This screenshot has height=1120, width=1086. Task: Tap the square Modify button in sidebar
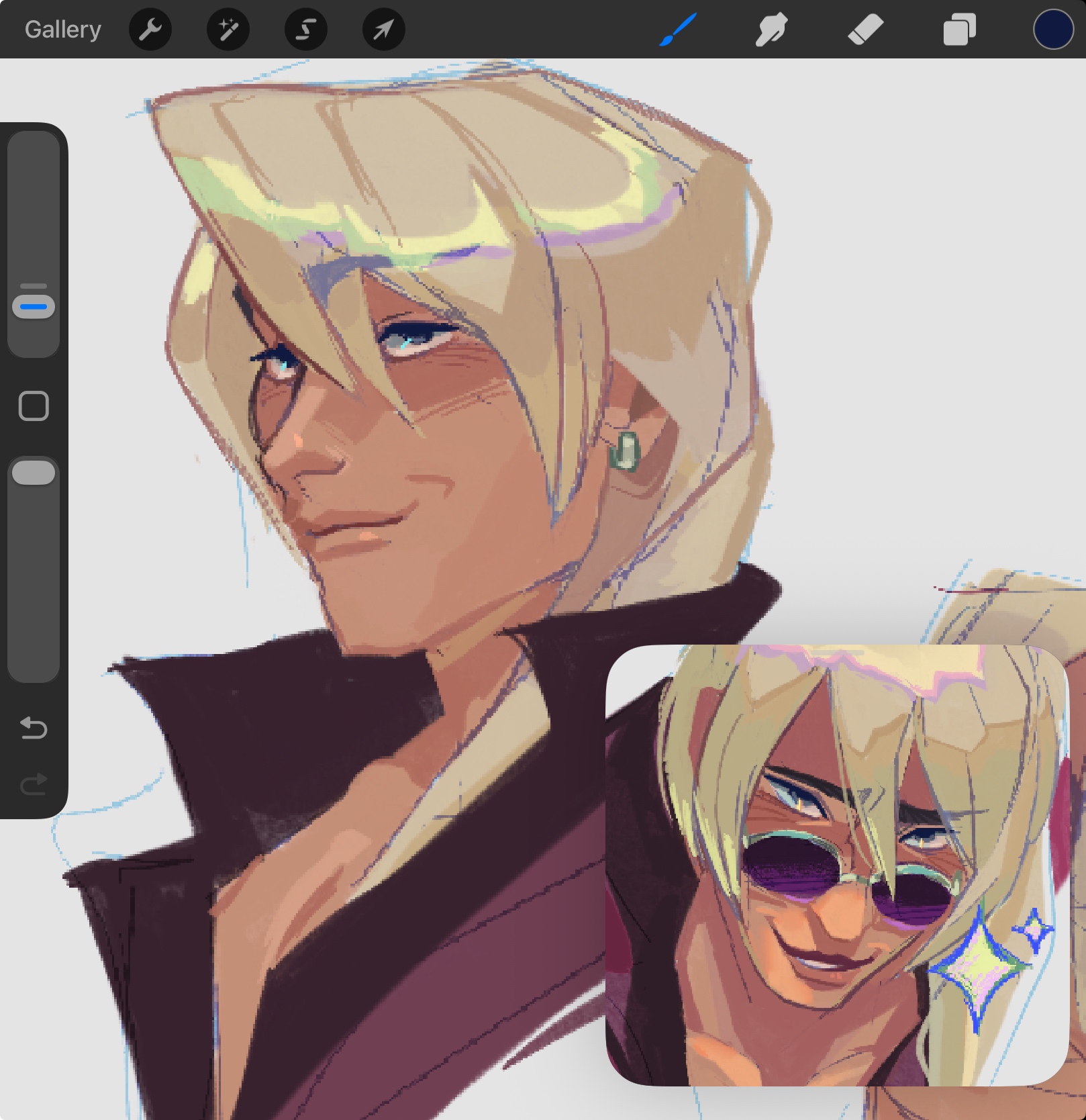tap(34, 406)
